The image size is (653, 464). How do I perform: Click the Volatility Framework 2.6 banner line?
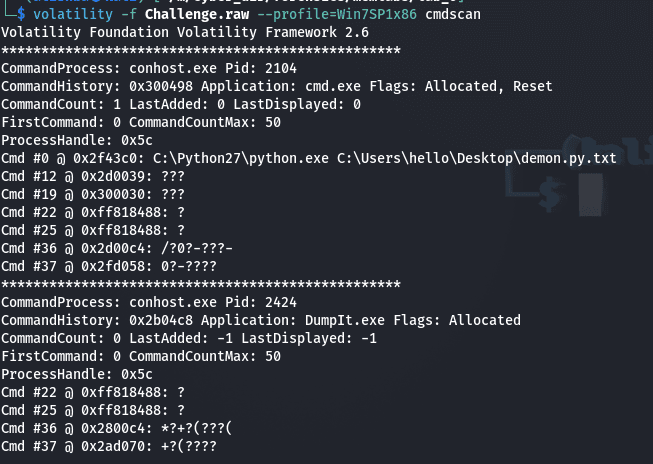click(185, 33)
